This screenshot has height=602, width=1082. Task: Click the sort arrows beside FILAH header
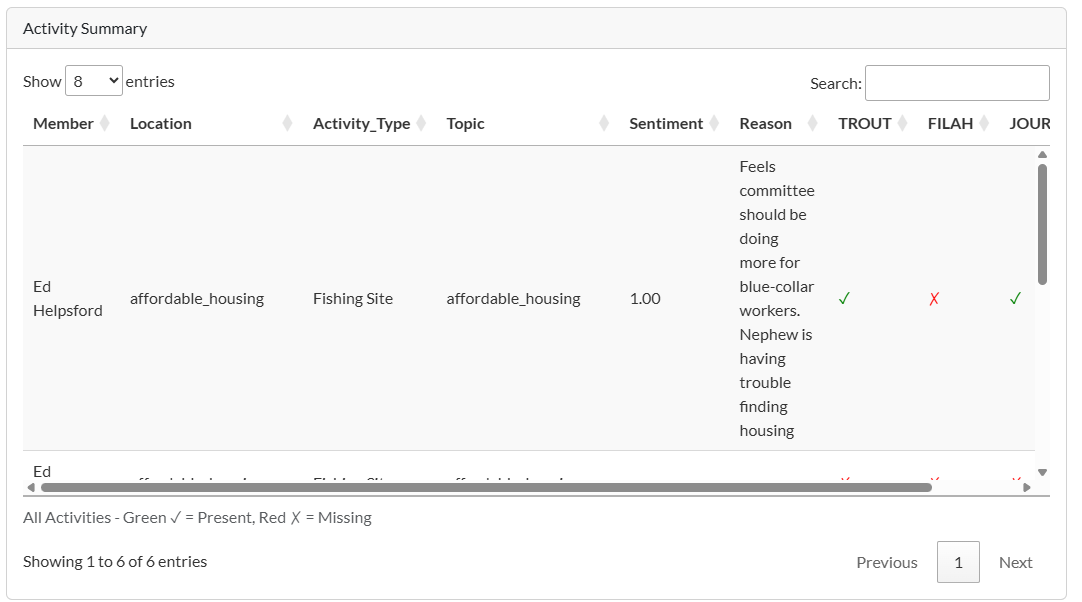(984, 124)
